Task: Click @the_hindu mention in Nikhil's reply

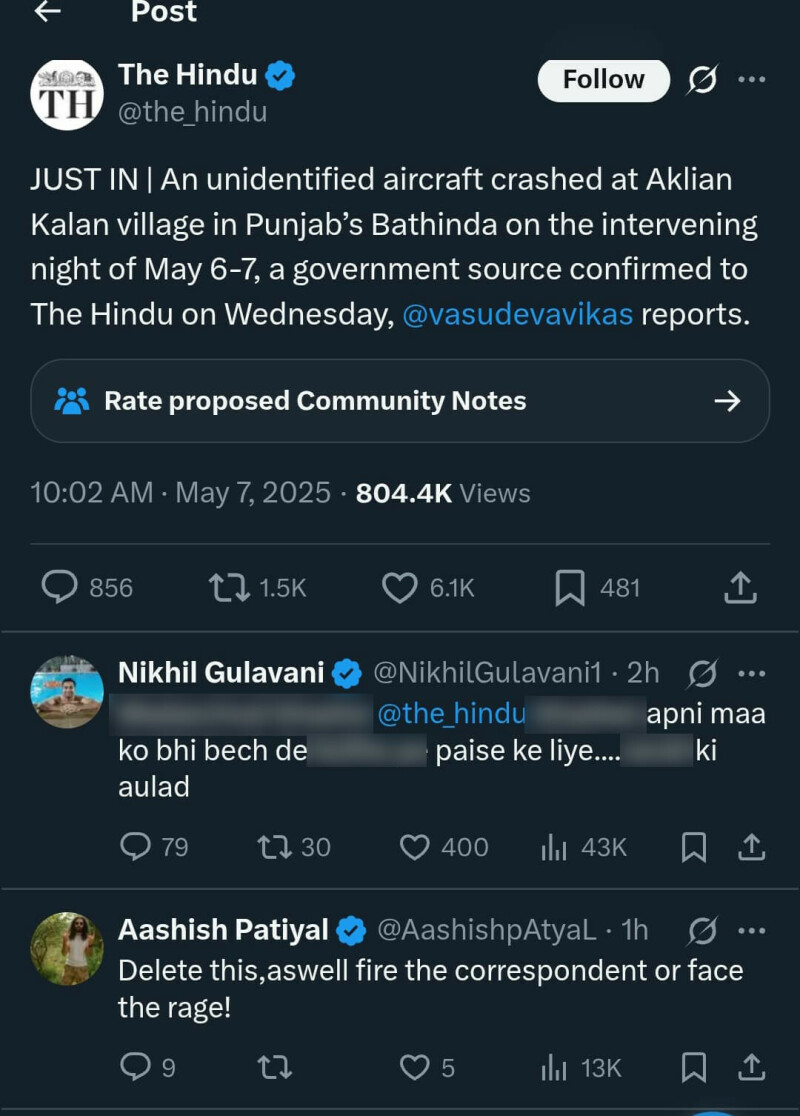Action: pyautogui.click(x=450, y=714)
